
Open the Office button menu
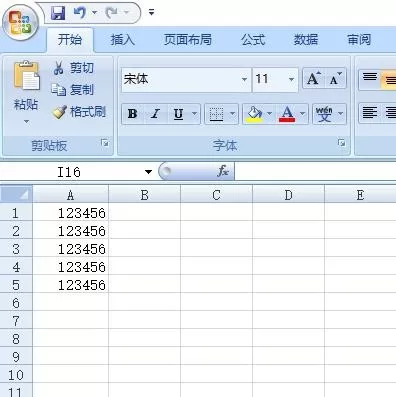click(21, 23)
